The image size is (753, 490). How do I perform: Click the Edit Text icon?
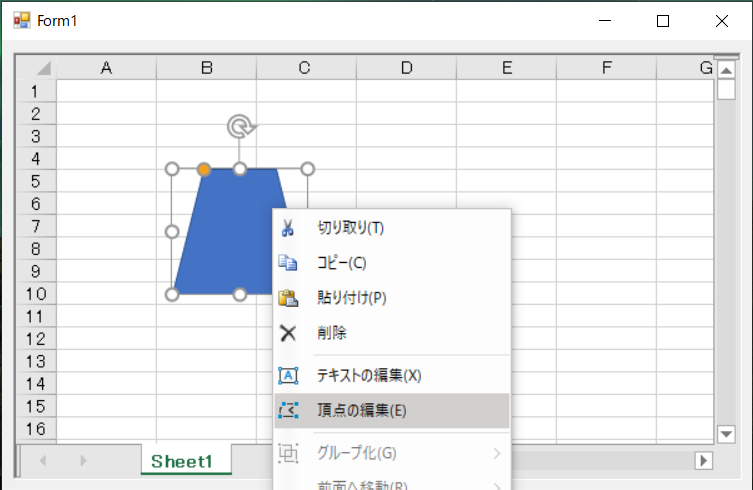(x=288, y=376)
